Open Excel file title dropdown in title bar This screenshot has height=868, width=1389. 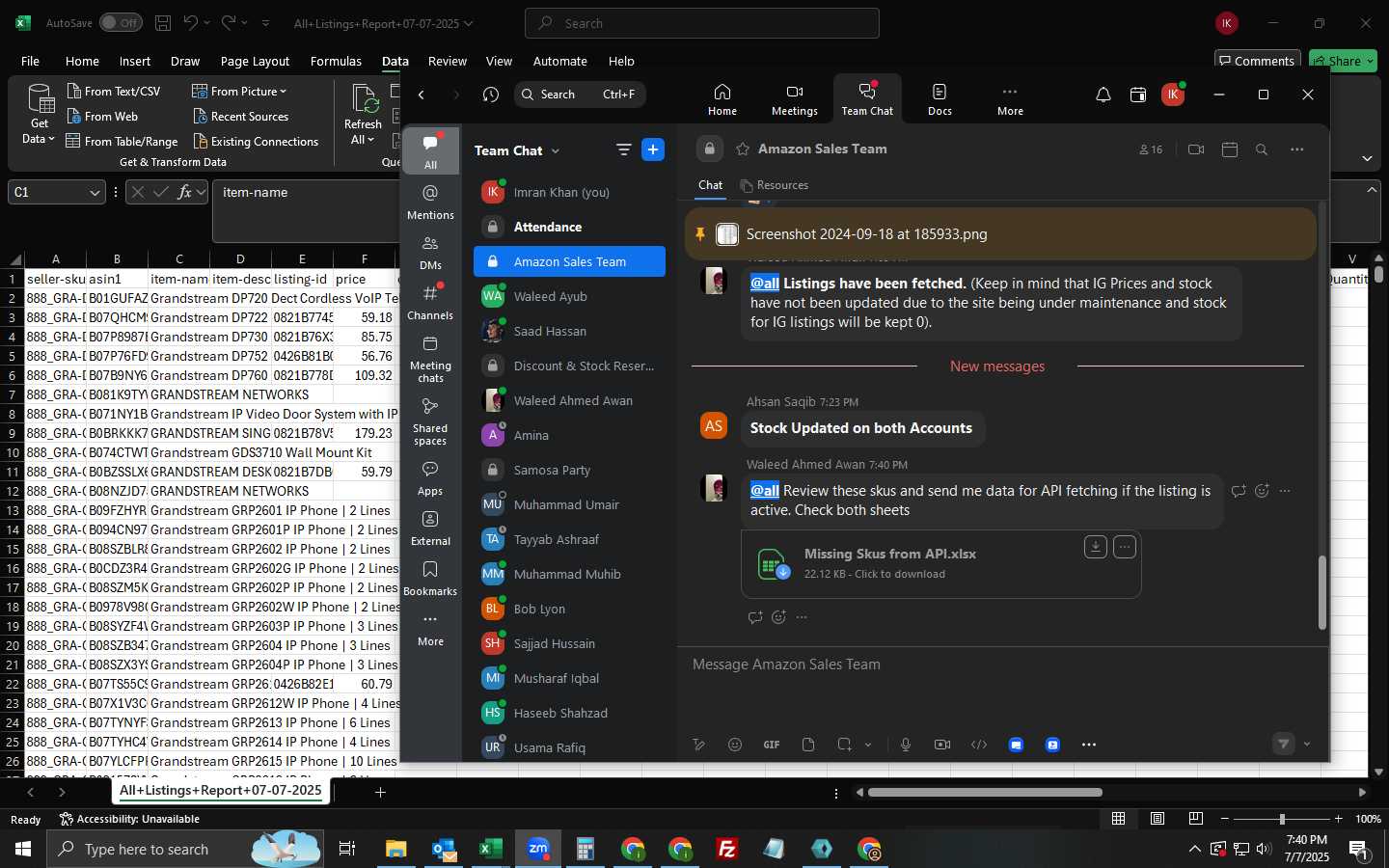469,23
